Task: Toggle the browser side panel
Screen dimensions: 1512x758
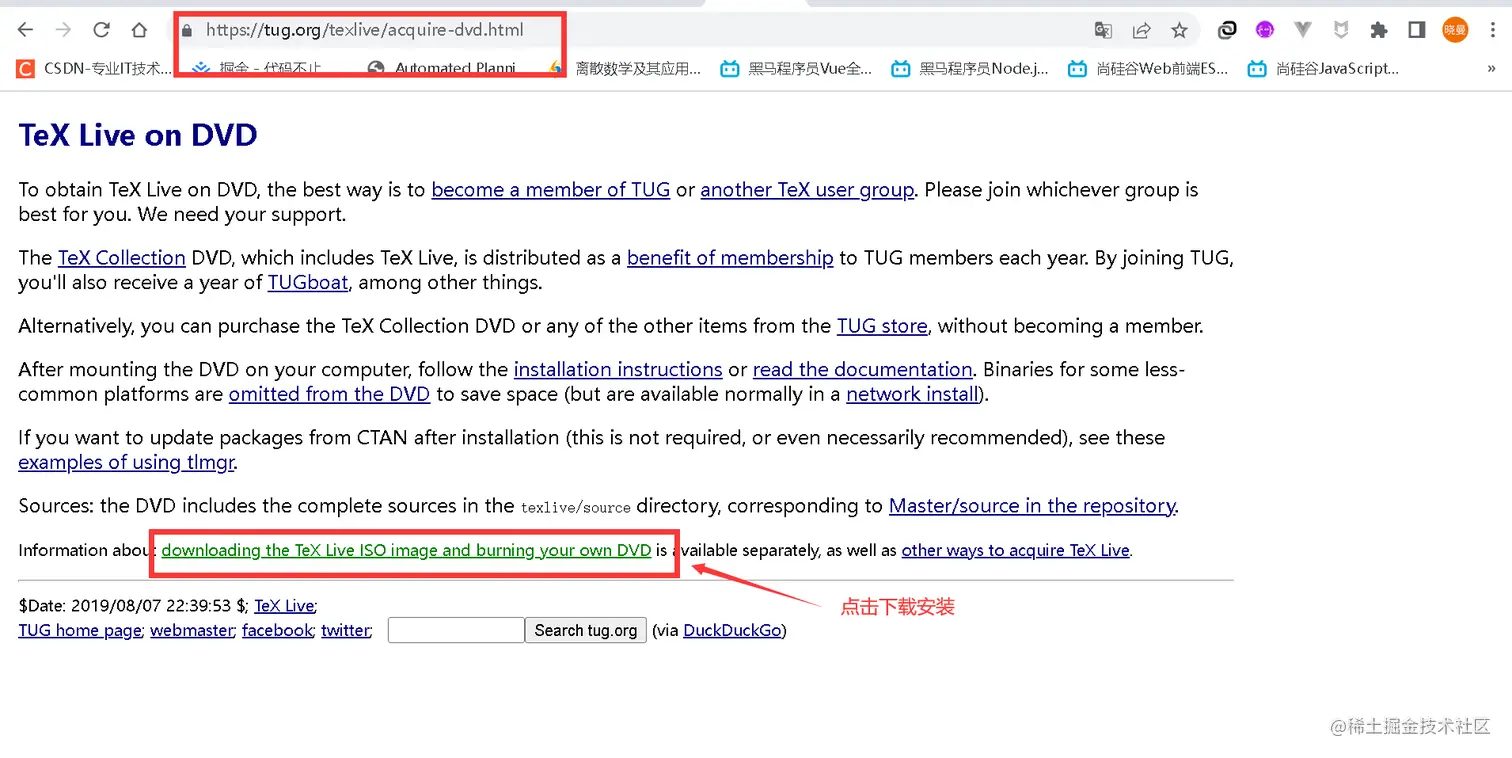Action: click(1416, 30)
